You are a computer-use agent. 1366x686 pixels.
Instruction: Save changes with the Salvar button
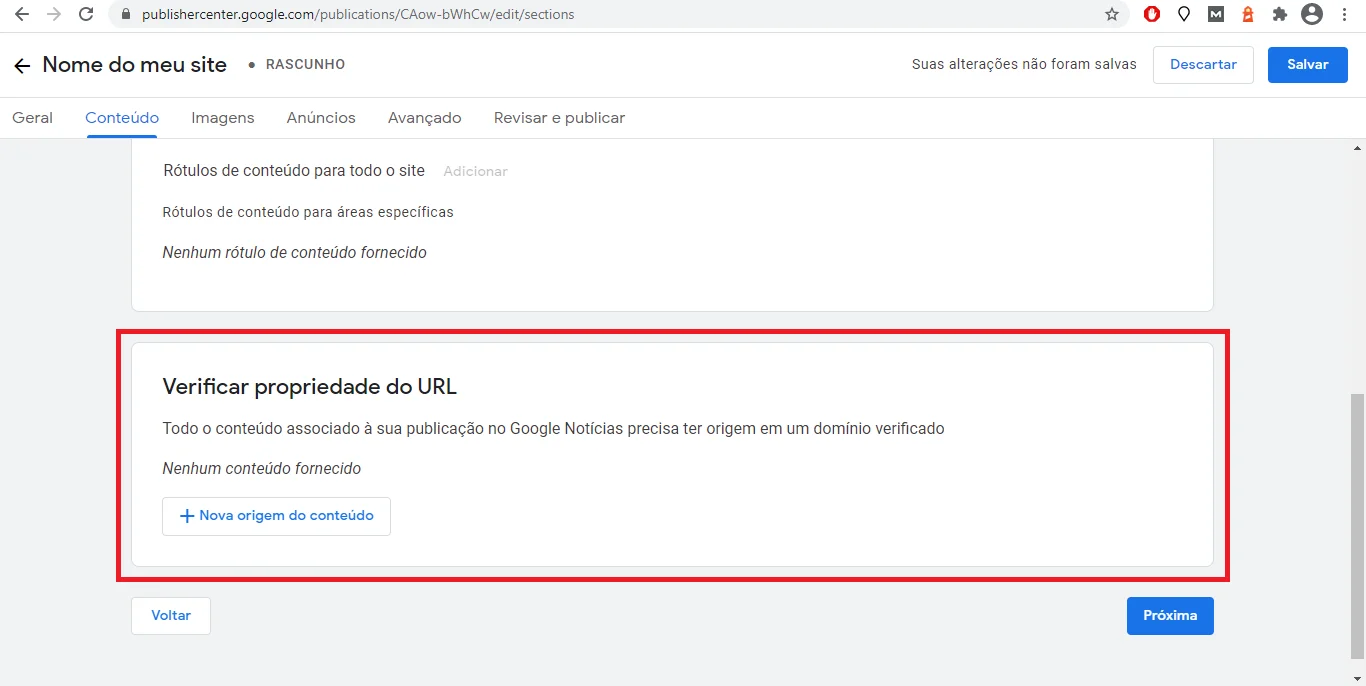[x=1308, y=65]
